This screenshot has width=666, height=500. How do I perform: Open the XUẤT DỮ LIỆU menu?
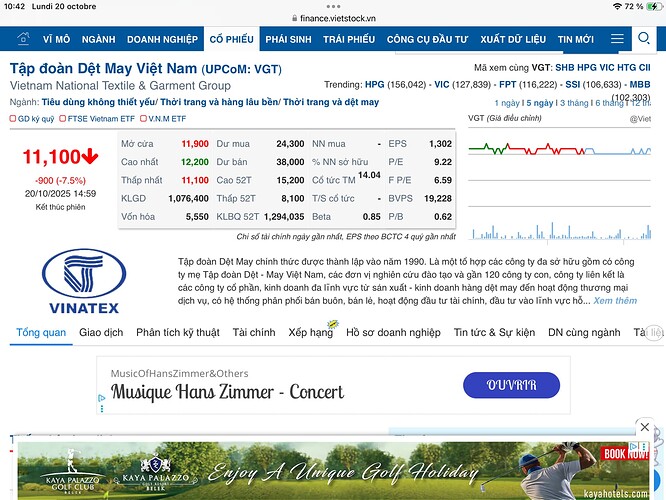pos(513,39)
